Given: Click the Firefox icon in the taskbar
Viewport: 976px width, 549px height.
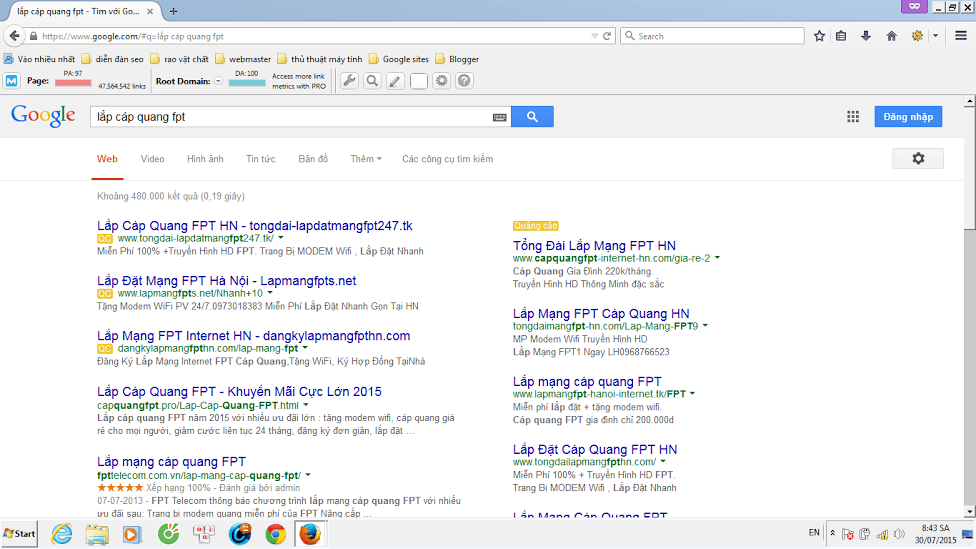Looking at the screenshot, I should pos(310,534).
